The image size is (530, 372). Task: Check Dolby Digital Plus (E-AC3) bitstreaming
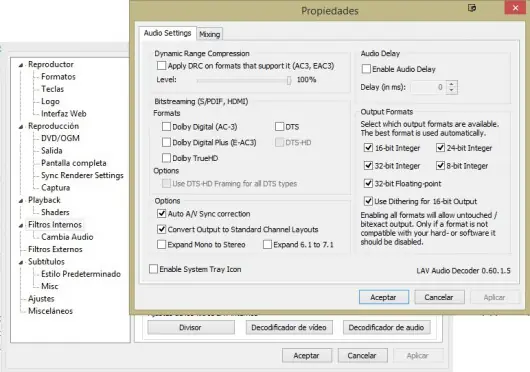click(x=166, y=142)
